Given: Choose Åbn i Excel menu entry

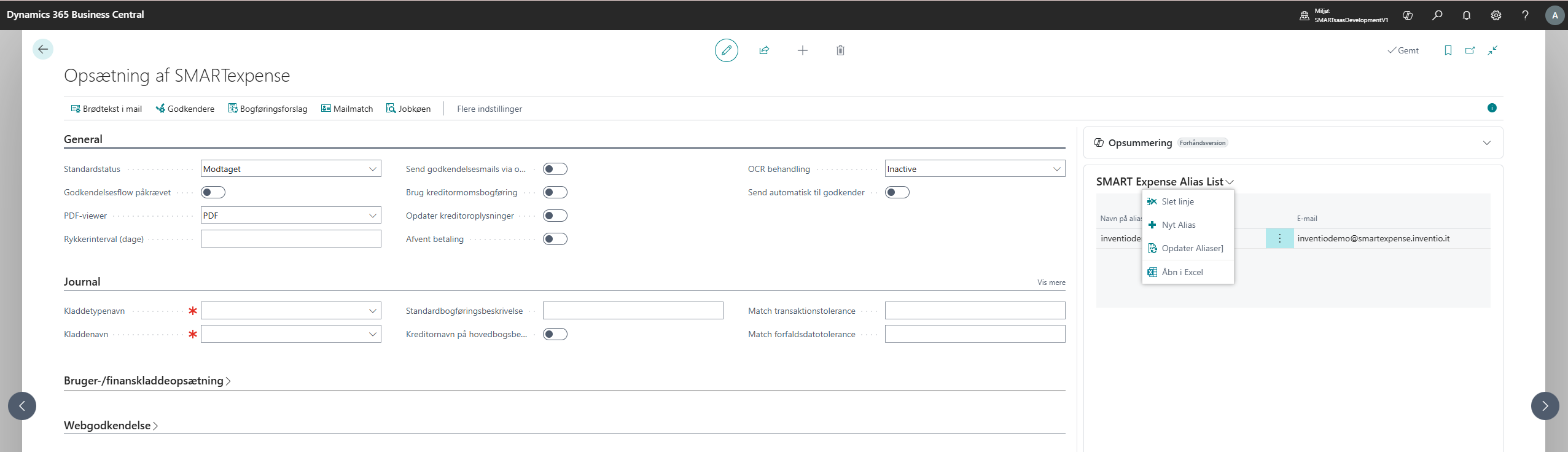Looking at the screenshot, I should 1182,272.
